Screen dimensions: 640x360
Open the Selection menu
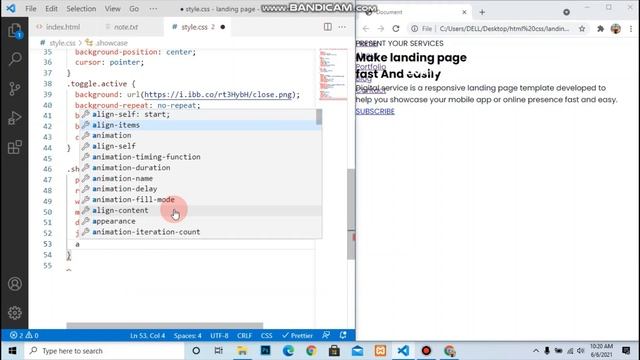(x=81, y=9)
